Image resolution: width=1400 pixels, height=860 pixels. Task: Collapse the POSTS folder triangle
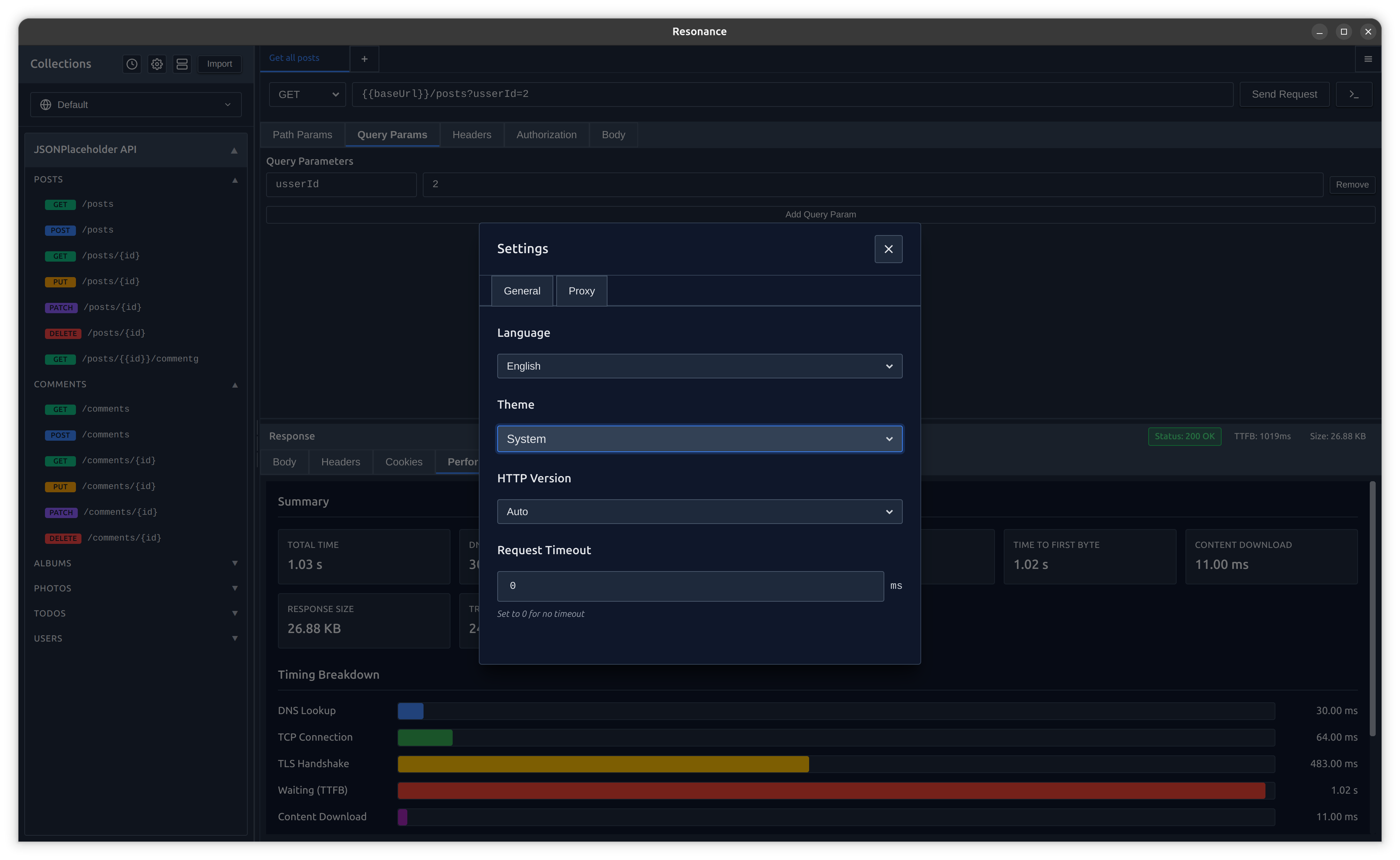pos(235,180)
